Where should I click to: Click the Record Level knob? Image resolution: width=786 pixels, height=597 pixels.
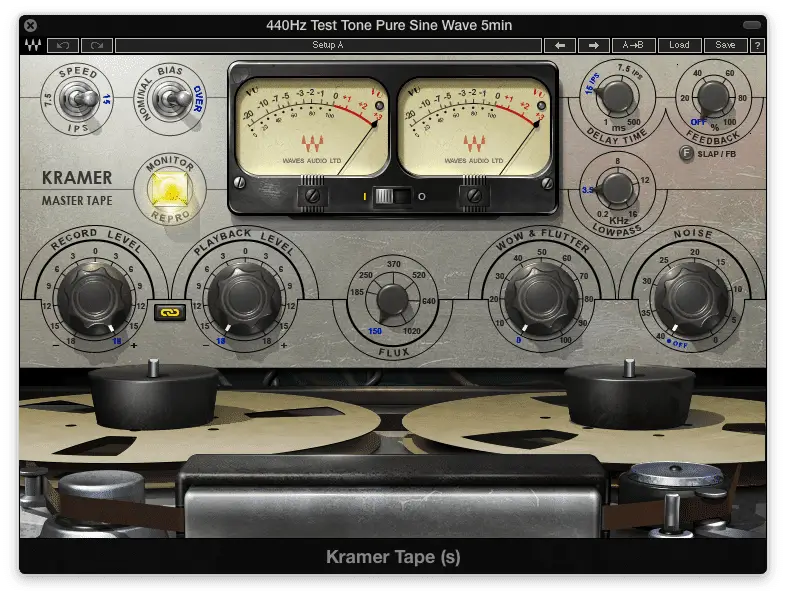(94, 298)
